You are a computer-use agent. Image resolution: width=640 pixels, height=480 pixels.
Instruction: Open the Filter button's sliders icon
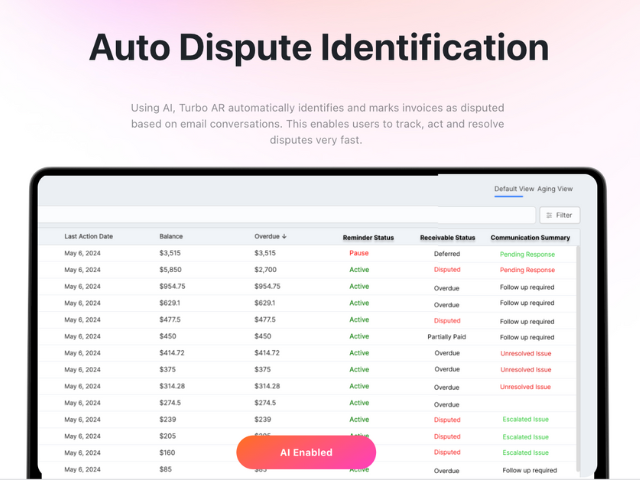[549, 215]
